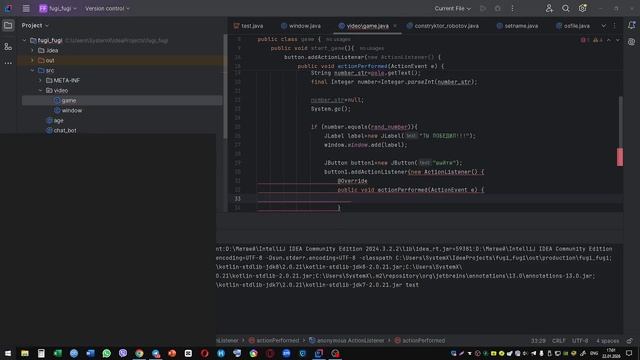Open Search Everywhere magnifier icon
The width and height of the screenshot is (640, 360).
tap(566, 8)
